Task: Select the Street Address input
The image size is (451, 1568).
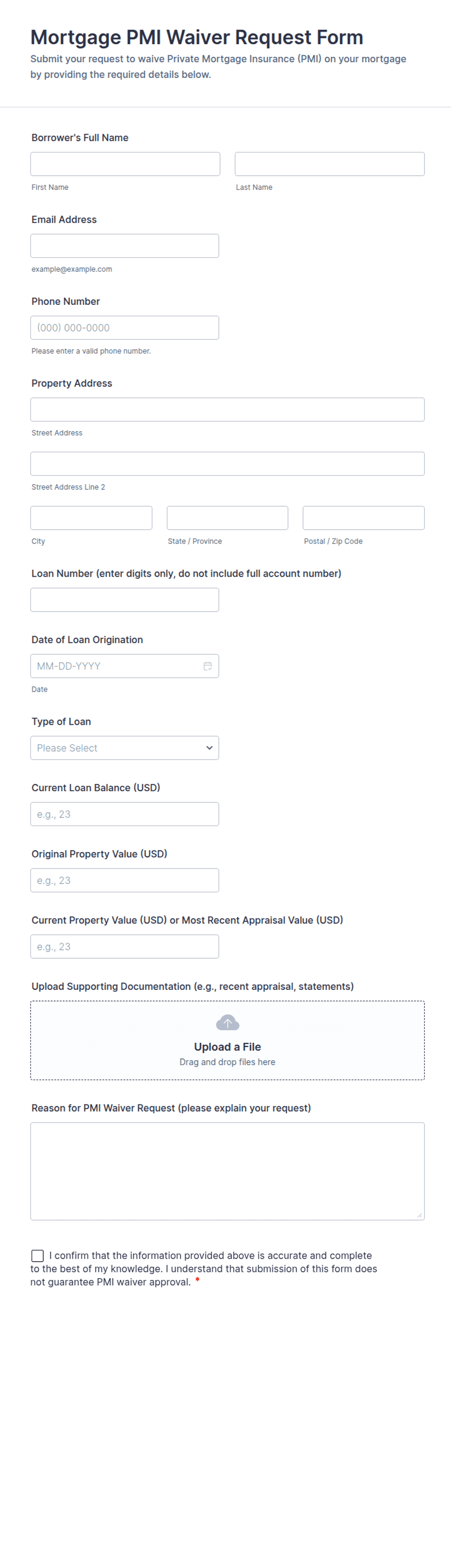Action: (227, 410)
